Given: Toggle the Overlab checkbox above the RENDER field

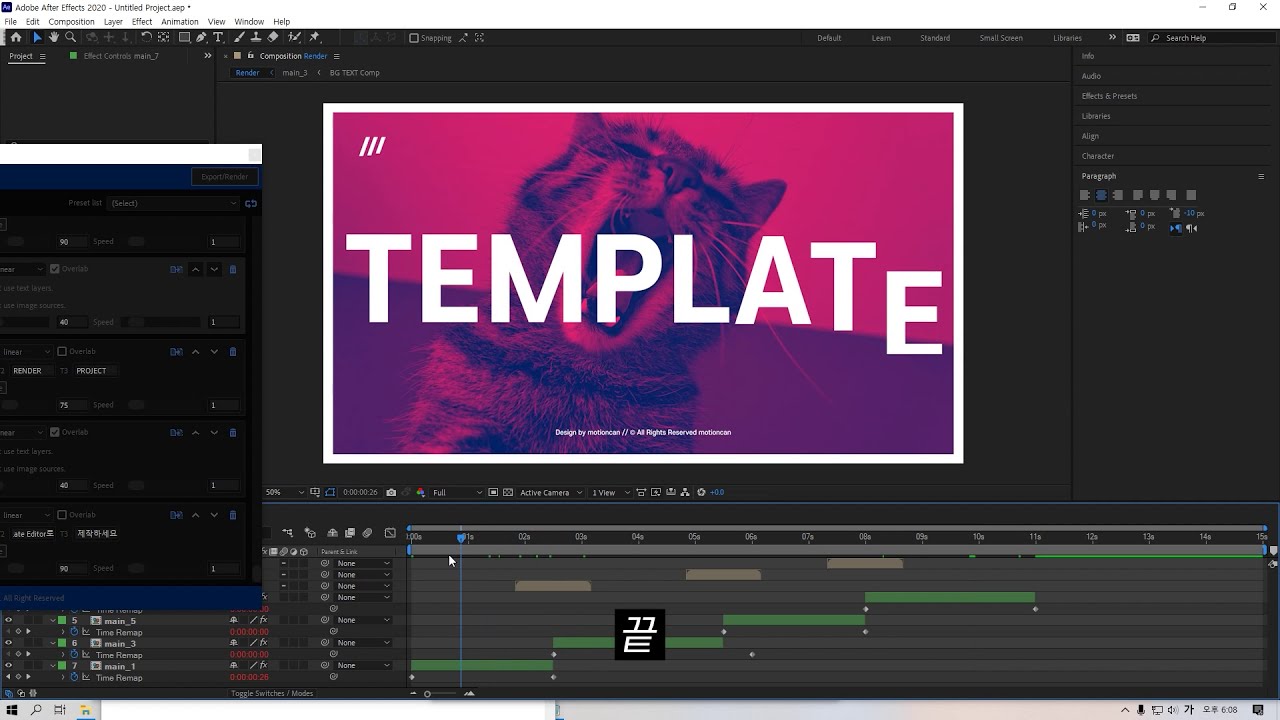Looking at the screenshot, I should pos(62,352).
